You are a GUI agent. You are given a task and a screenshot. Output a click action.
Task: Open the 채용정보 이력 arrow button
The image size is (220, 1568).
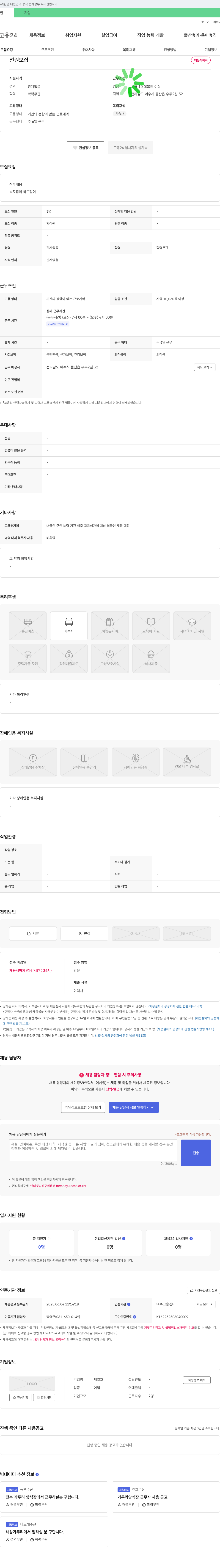click(197, 1380)
